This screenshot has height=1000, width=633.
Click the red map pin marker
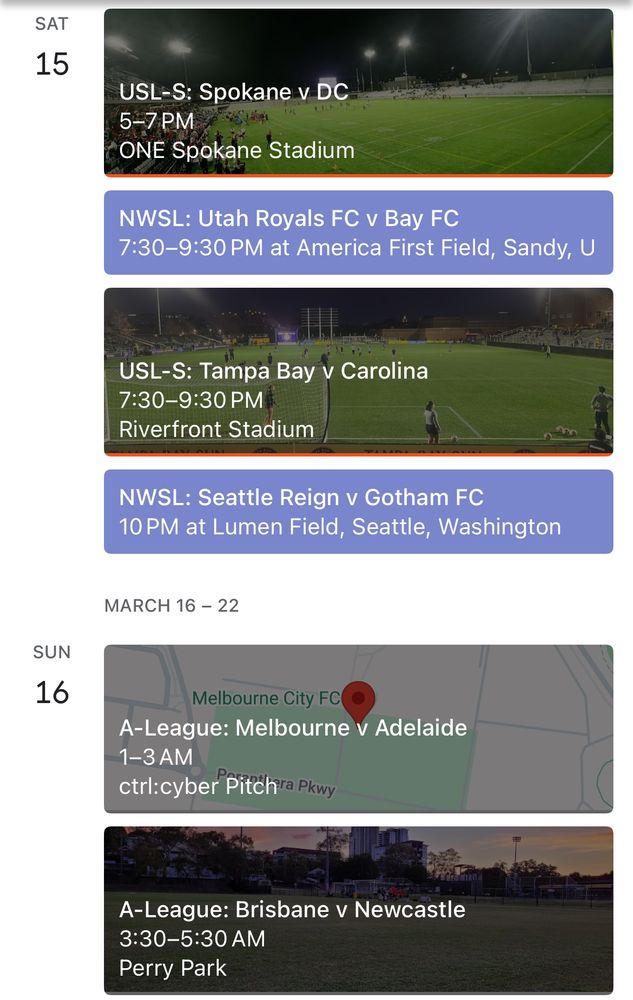click(358, 698)
